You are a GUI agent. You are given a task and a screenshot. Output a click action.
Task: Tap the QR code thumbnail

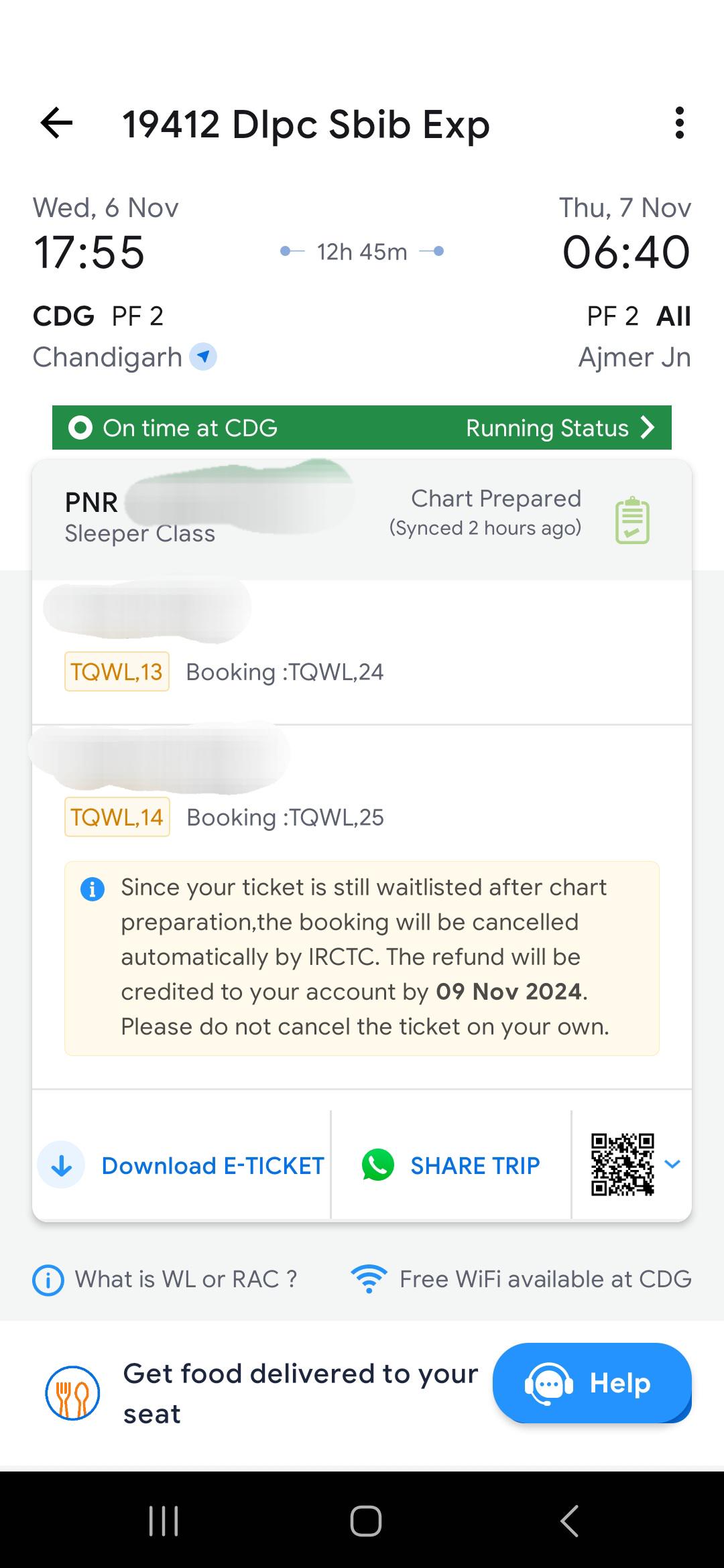[x=623, y=1165]
